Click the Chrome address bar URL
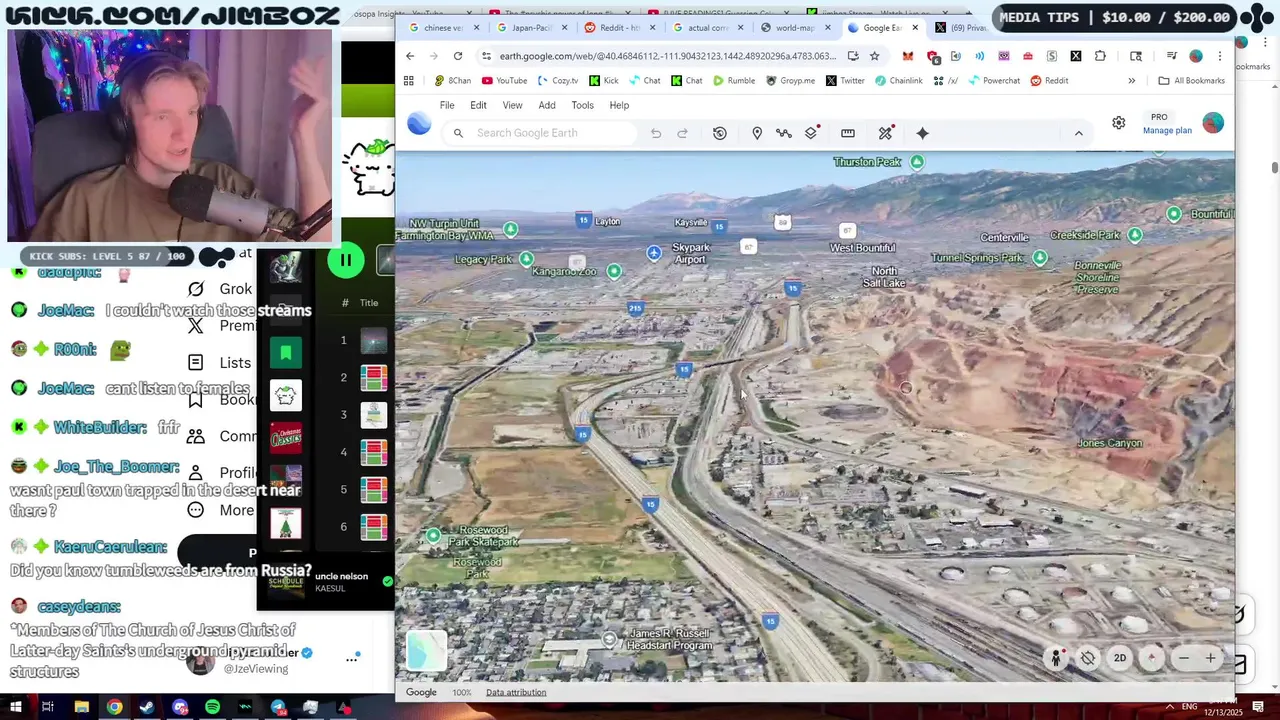 668,56
